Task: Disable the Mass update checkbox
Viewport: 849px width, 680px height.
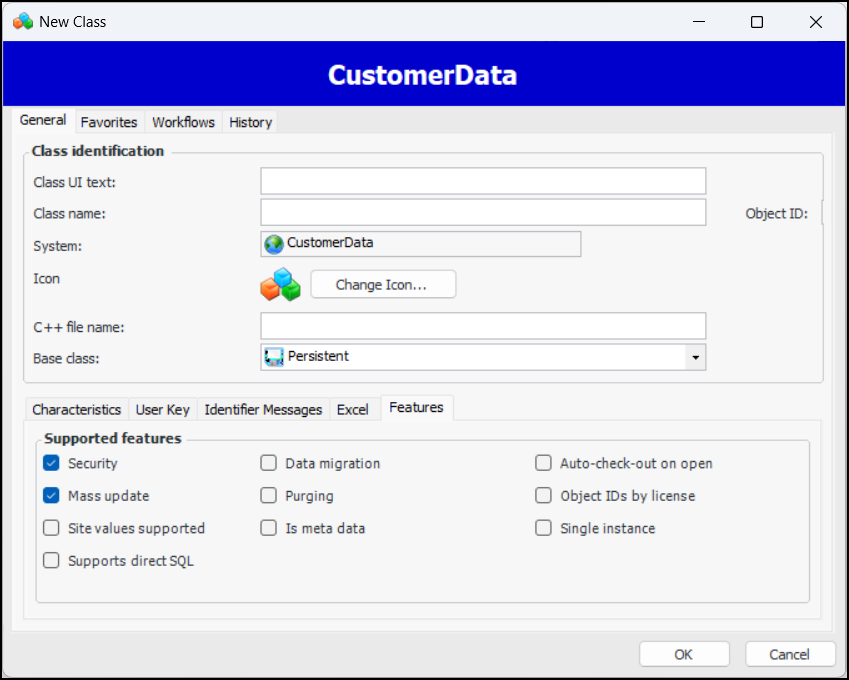Action: click(52, 496)
